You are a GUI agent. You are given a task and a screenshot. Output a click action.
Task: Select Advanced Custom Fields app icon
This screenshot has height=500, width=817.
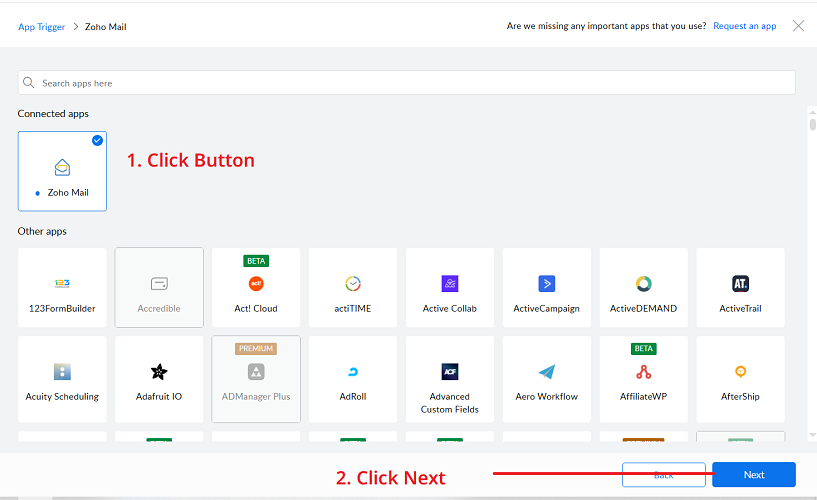tap(449, 372)
